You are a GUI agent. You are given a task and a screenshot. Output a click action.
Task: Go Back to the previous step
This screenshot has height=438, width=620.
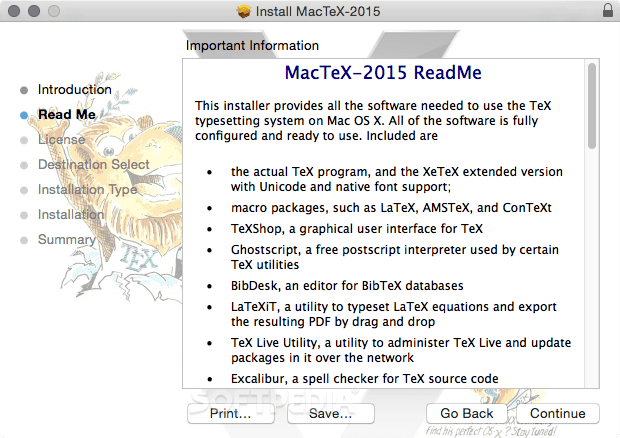[467, 413]
